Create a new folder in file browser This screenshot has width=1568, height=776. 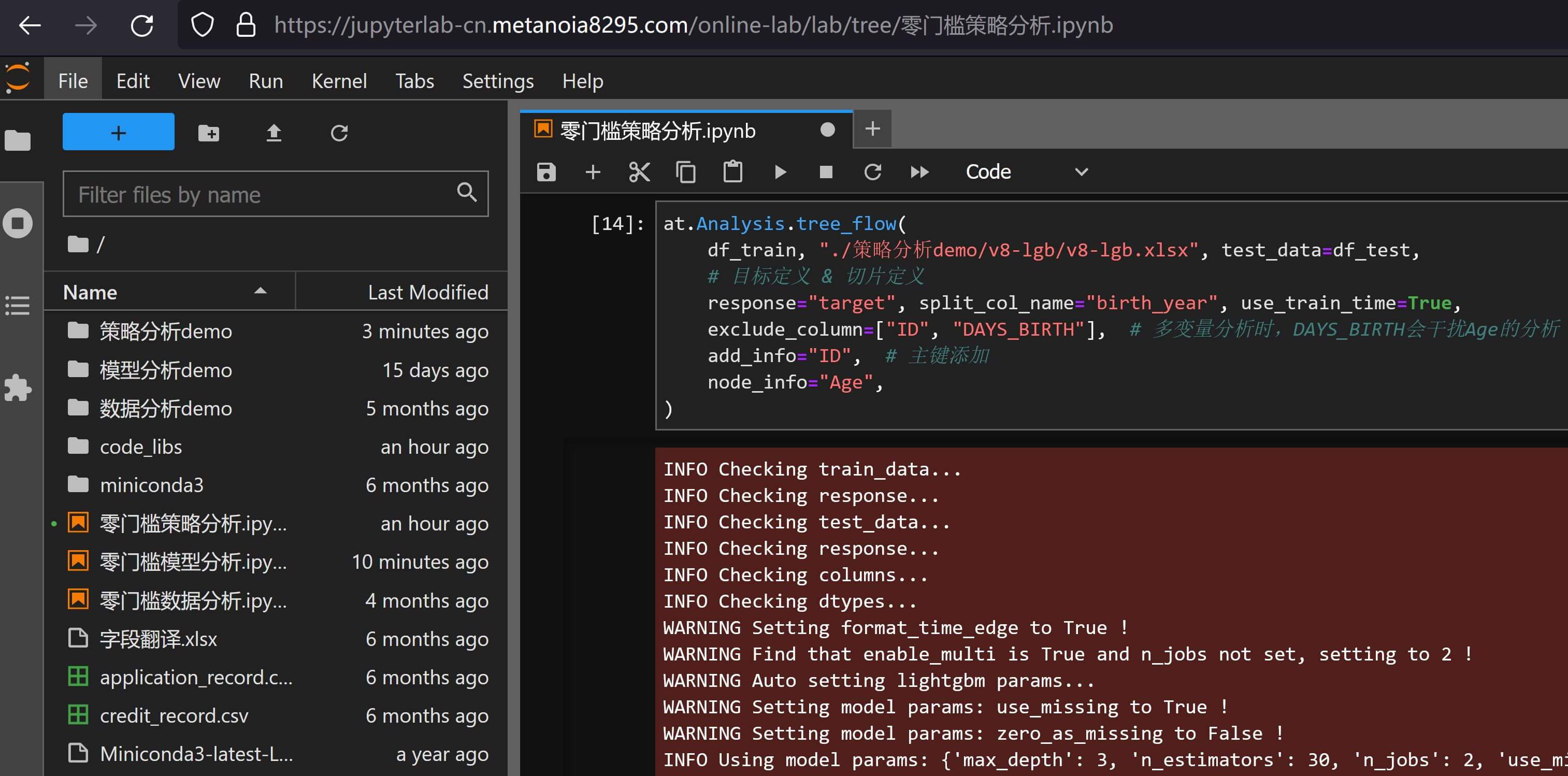(209, 133)
